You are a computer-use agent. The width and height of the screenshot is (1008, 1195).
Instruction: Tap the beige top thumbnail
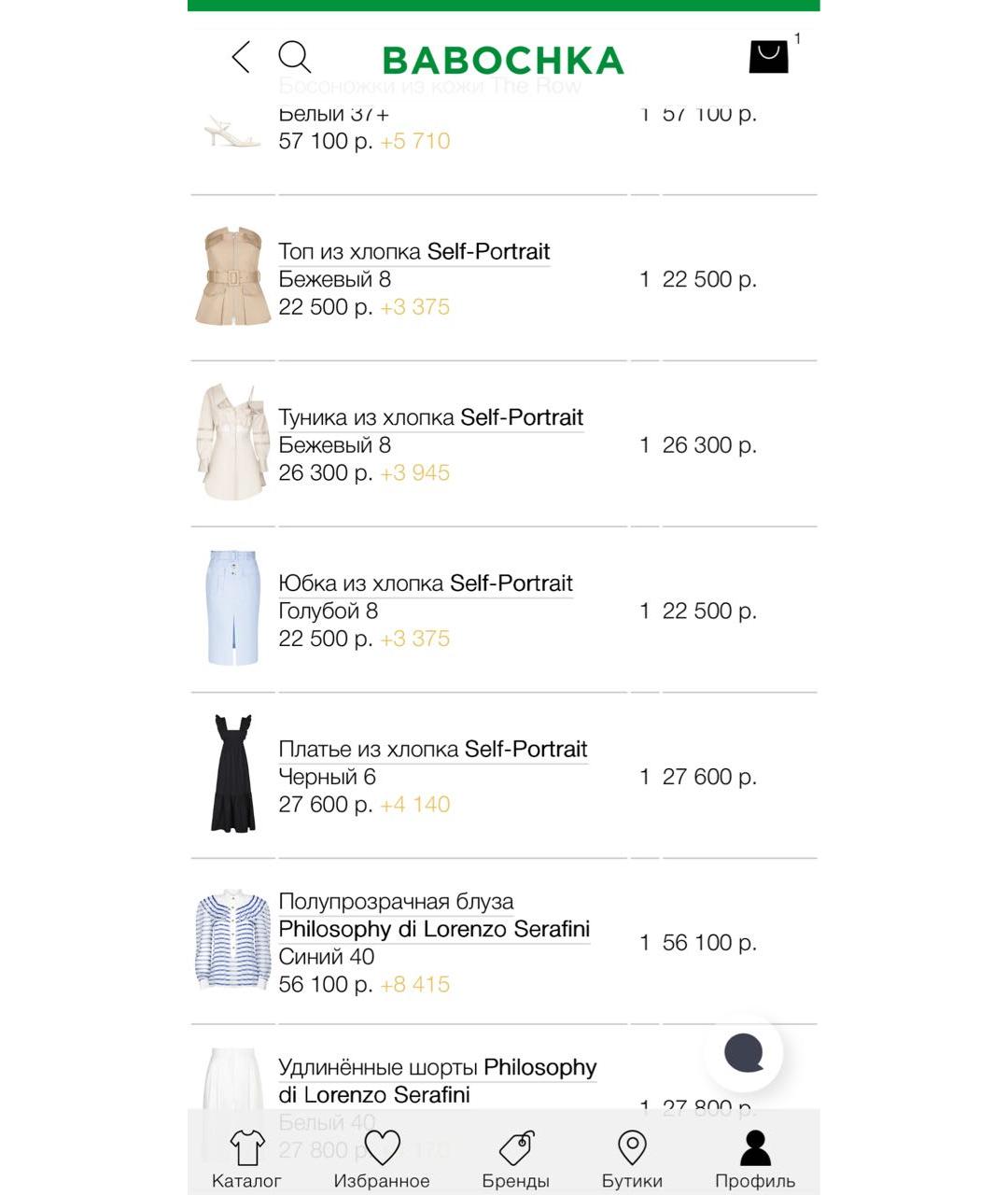(x=232, y=276)
